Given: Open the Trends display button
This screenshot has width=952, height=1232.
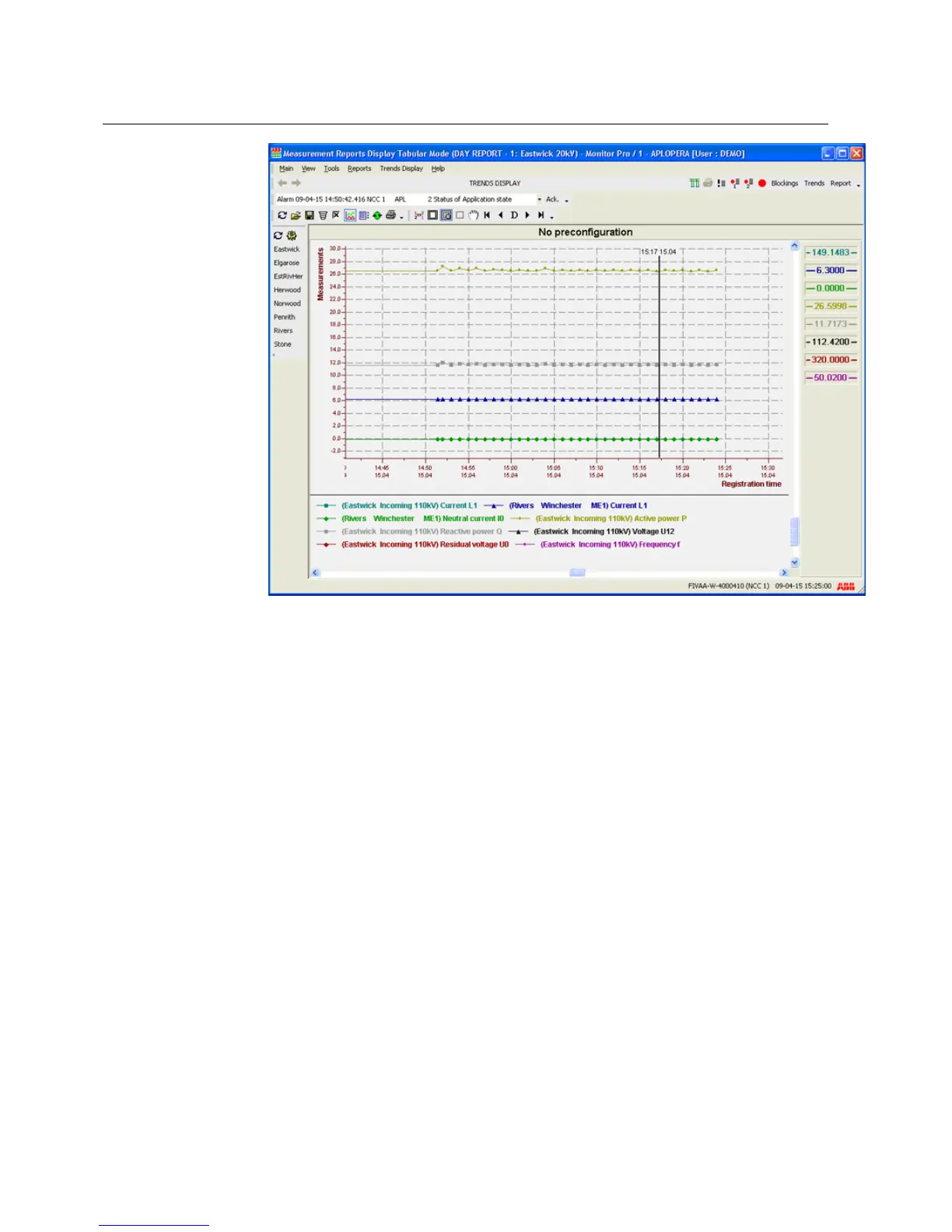Looking at the screenshot, I should tap(814, 184).
